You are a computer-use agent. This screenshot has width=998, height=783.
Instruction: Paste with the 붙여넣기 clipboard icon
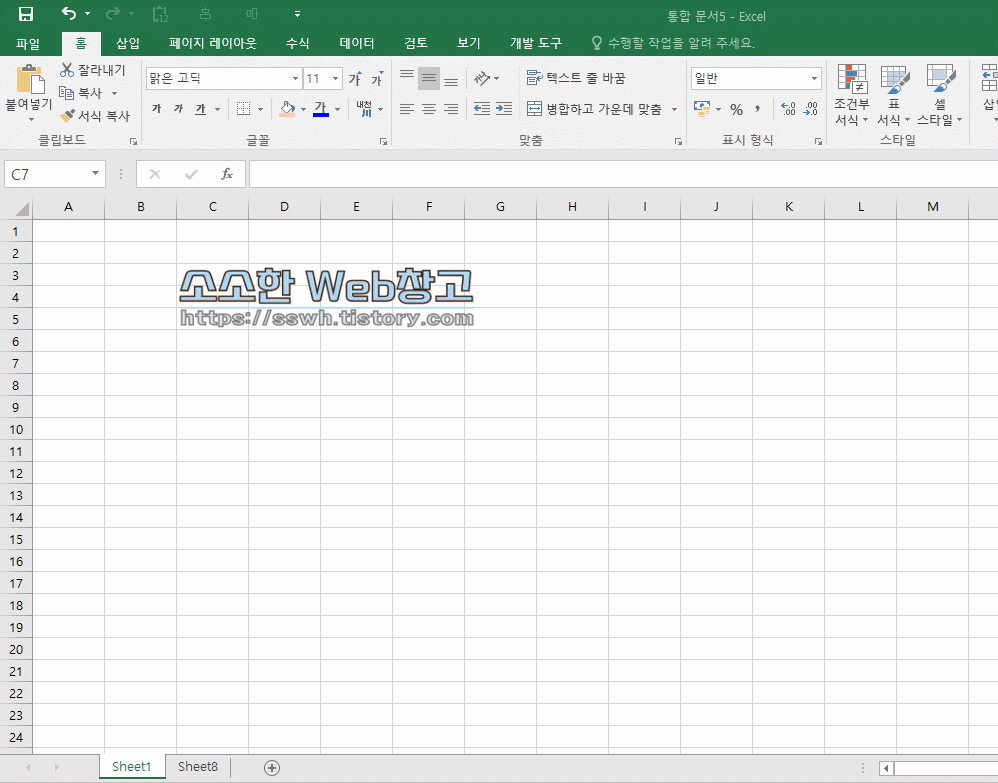coord(29,79)
